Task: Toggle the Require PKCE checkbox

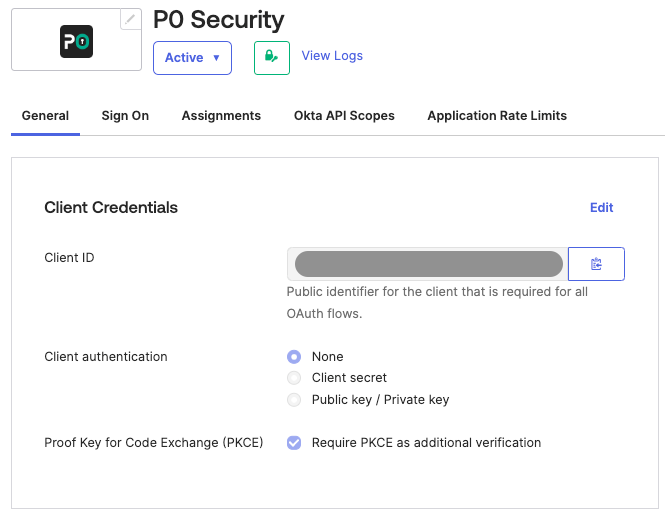Action: (x=294, y=443)
